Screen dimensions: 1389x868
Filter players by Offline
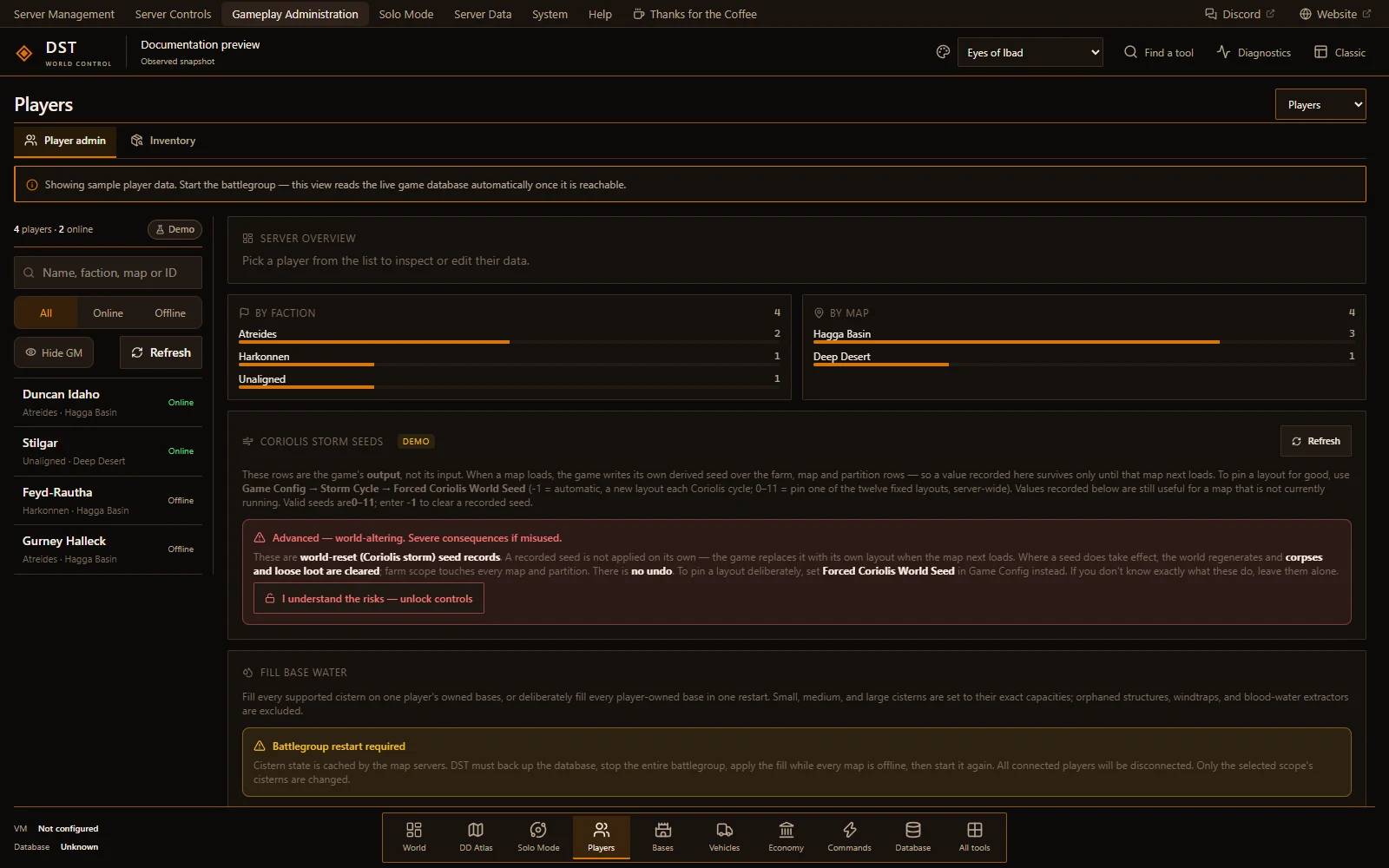point(170,313)
